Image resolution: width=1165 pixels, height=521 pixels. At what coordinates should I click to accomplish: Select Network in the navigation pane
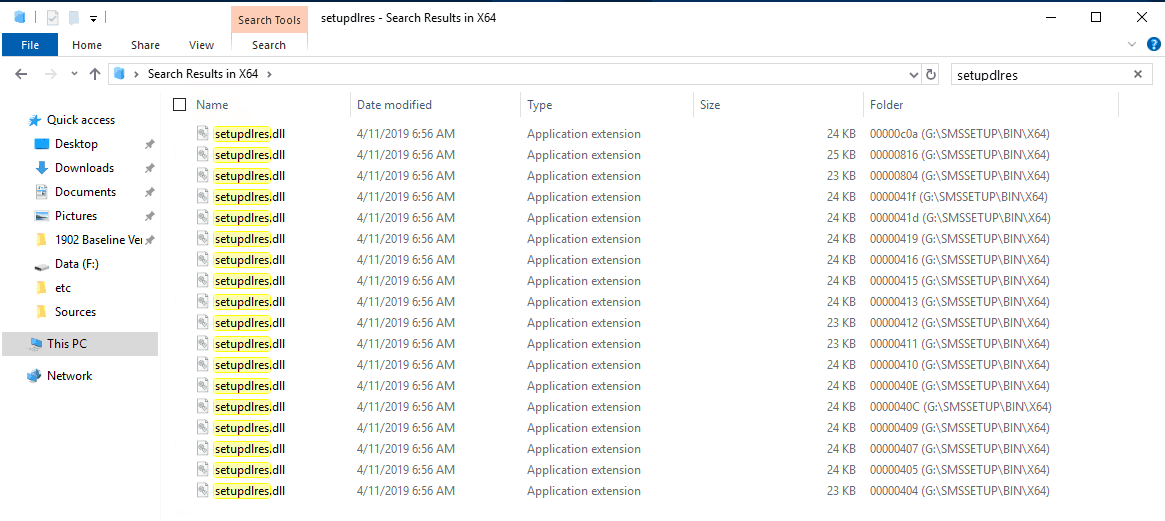tap(69, 375)
